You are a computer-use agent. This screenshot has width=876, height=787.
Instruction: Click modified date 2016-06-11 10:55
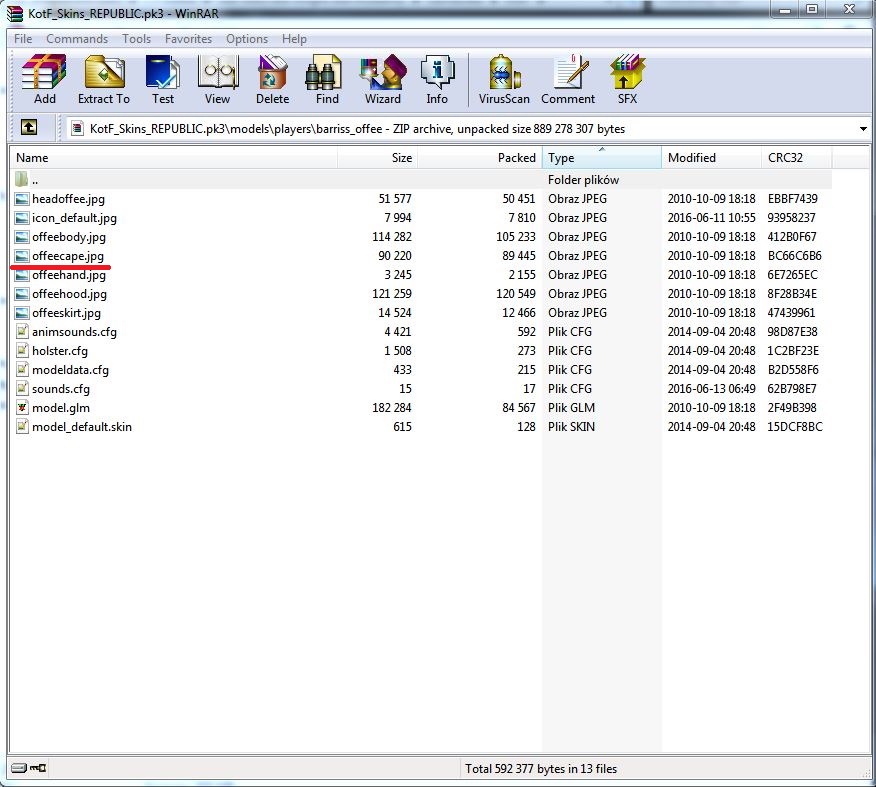click(711, 218)
